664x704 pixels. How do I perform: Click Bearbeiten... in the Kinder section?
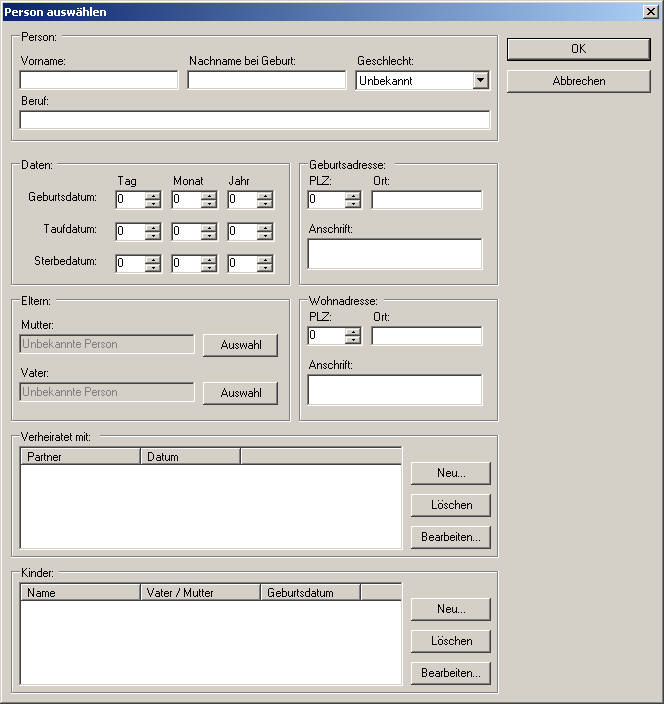tap(450, 673)
